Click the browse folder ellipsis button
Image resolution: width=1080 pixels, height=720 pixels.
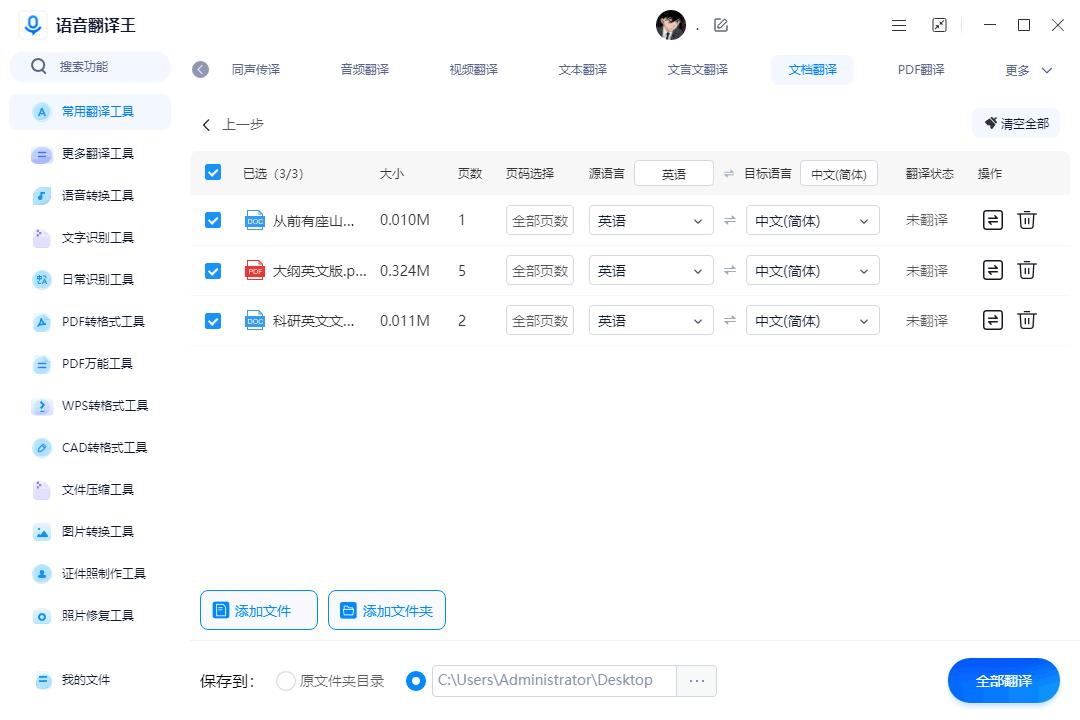point(697,681)
